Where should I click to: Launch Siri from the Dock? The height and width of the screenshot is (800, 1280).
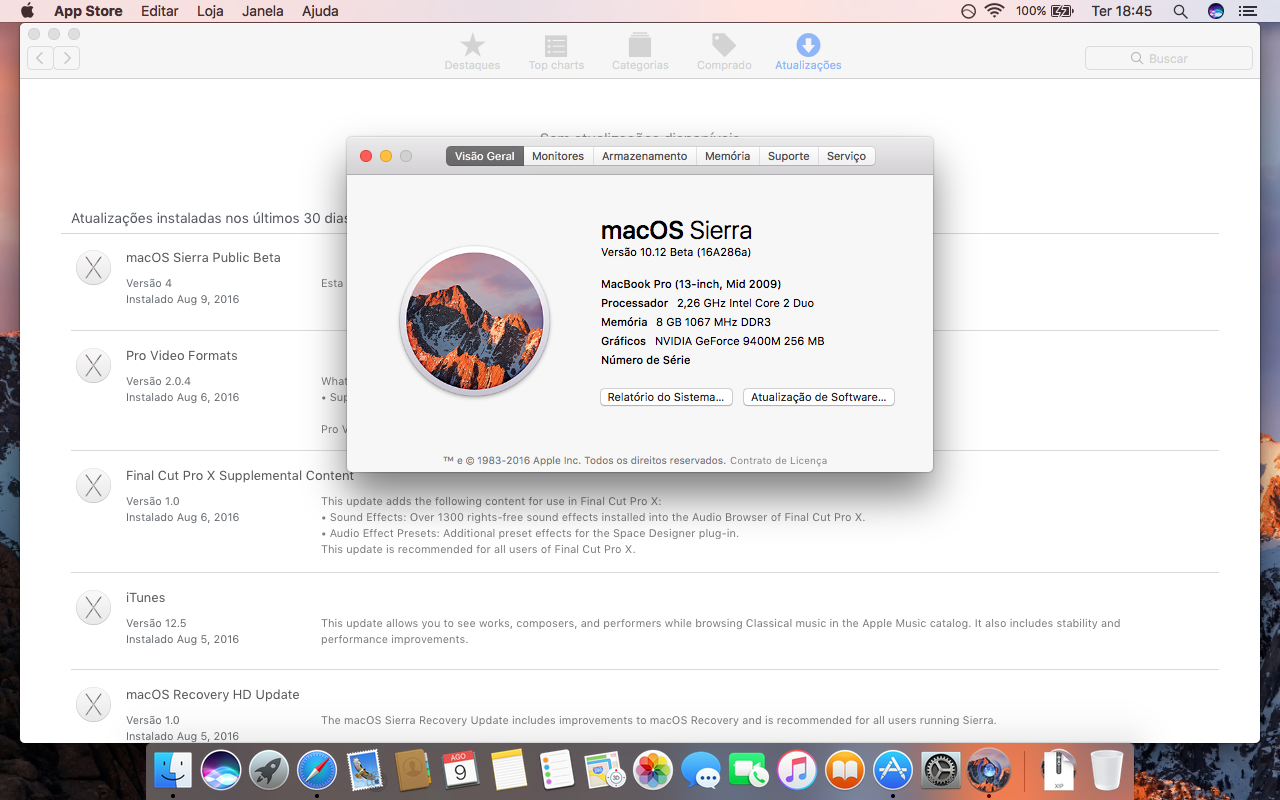(221, 770)
